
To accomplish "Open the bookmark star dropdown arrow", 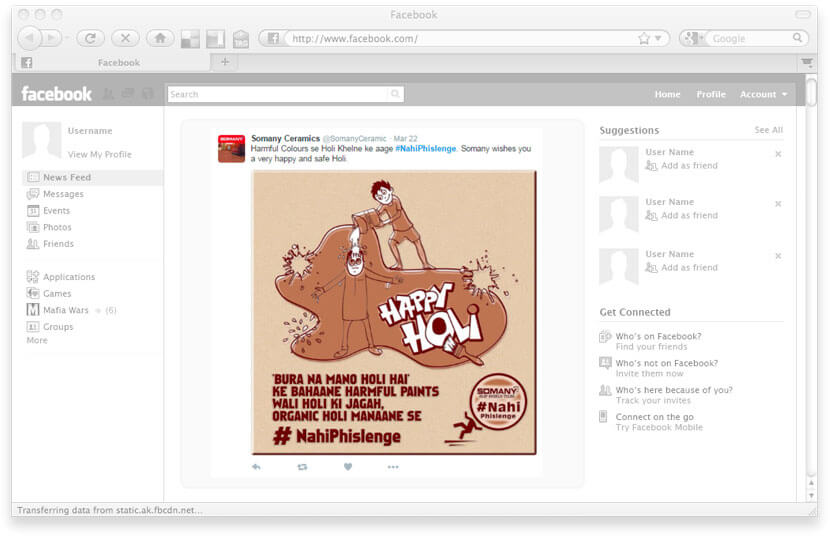I will point(658,38).
